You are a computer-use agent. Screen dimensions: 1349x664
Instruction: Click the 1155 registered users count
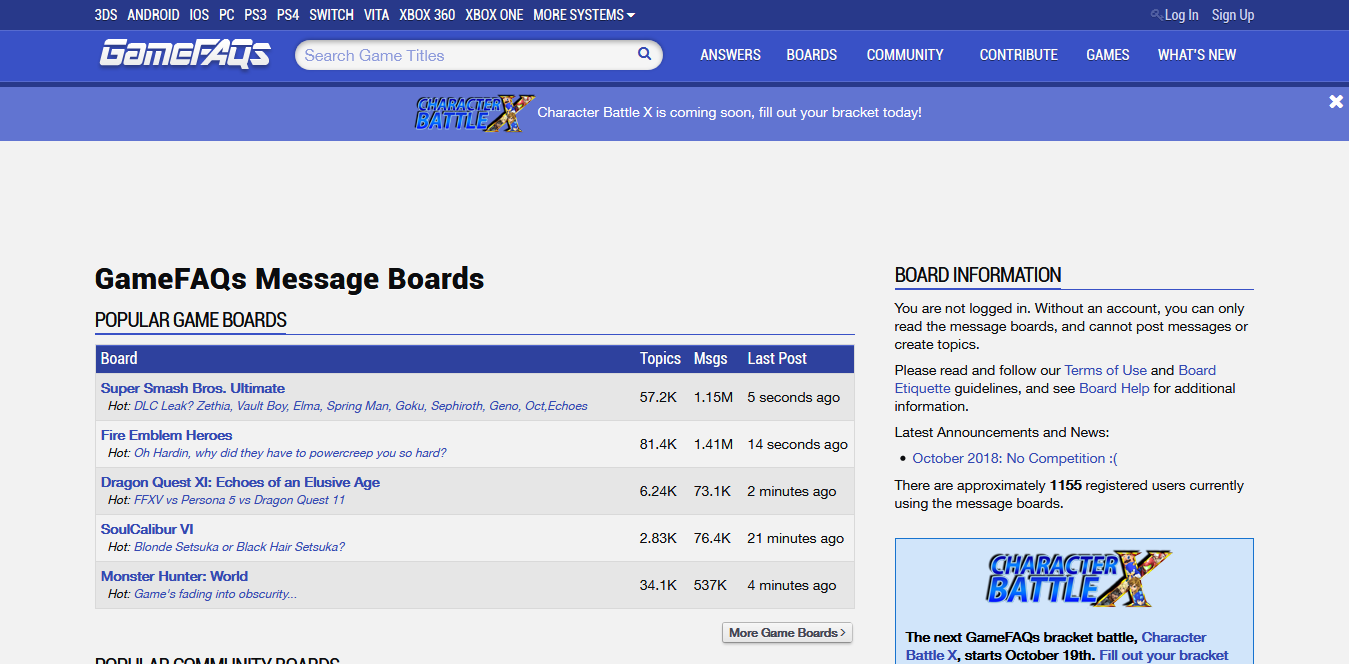[1065, 485]
